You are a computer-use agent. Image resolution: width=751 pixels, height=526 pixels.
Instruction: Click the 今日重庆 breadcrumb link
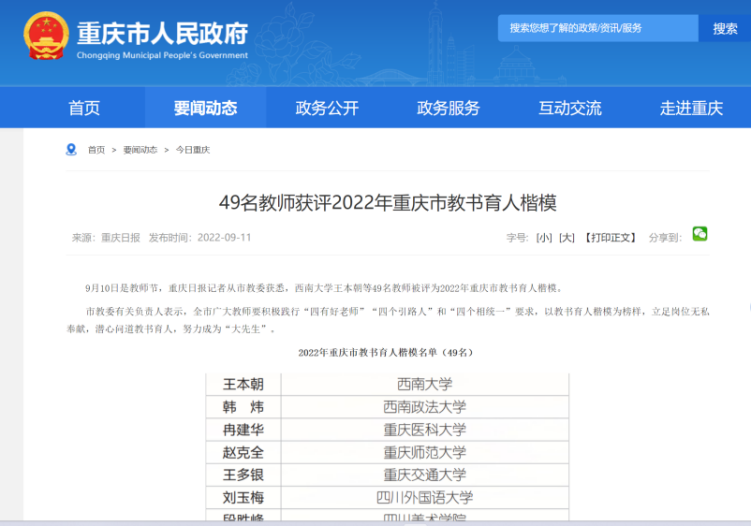click(193, 150)
